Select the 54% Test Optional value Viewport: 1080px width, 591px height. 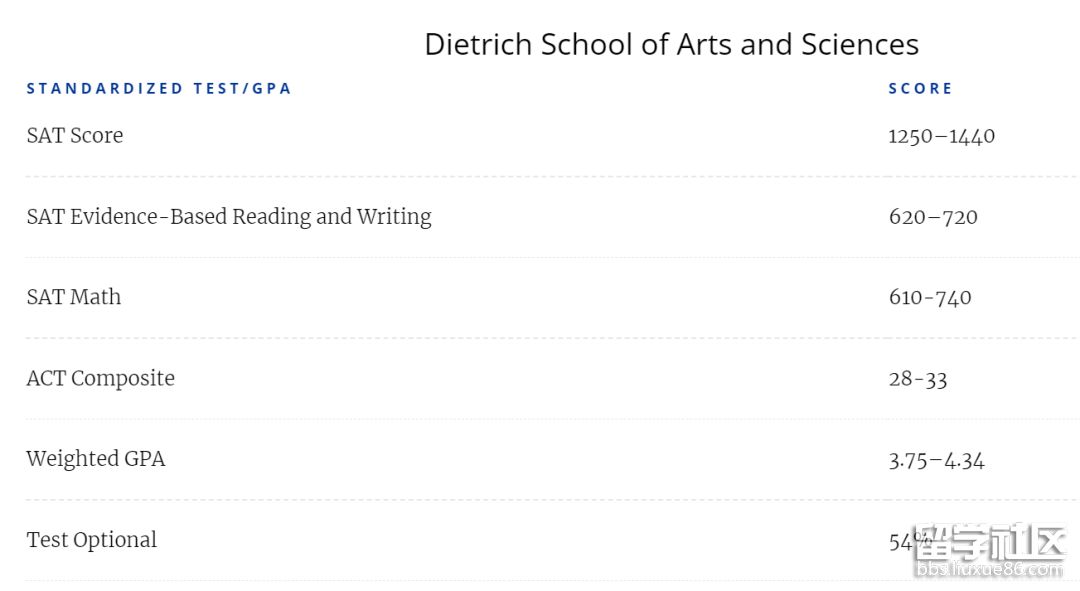tap(908, 541)
